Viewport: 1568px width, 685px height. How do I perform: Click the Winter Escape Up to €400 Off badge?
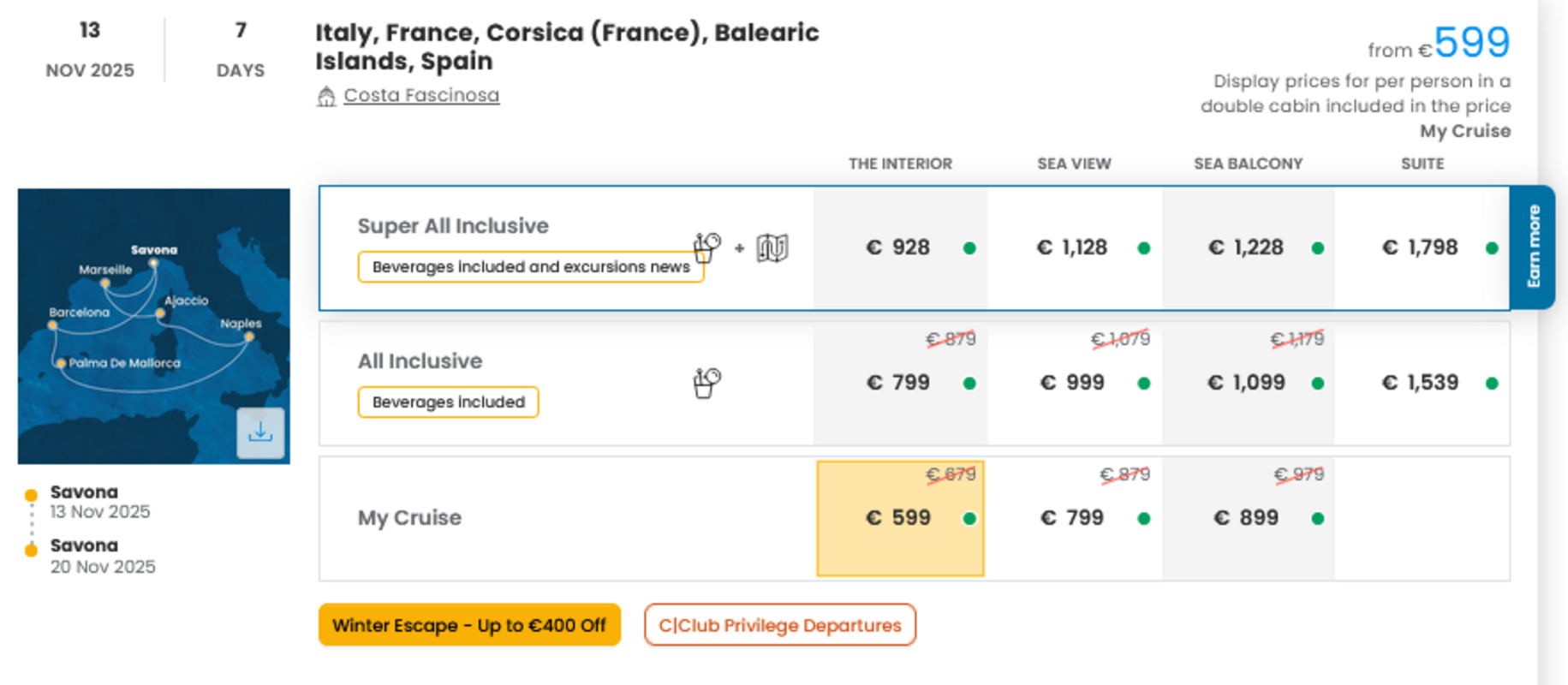click(469, 625)
